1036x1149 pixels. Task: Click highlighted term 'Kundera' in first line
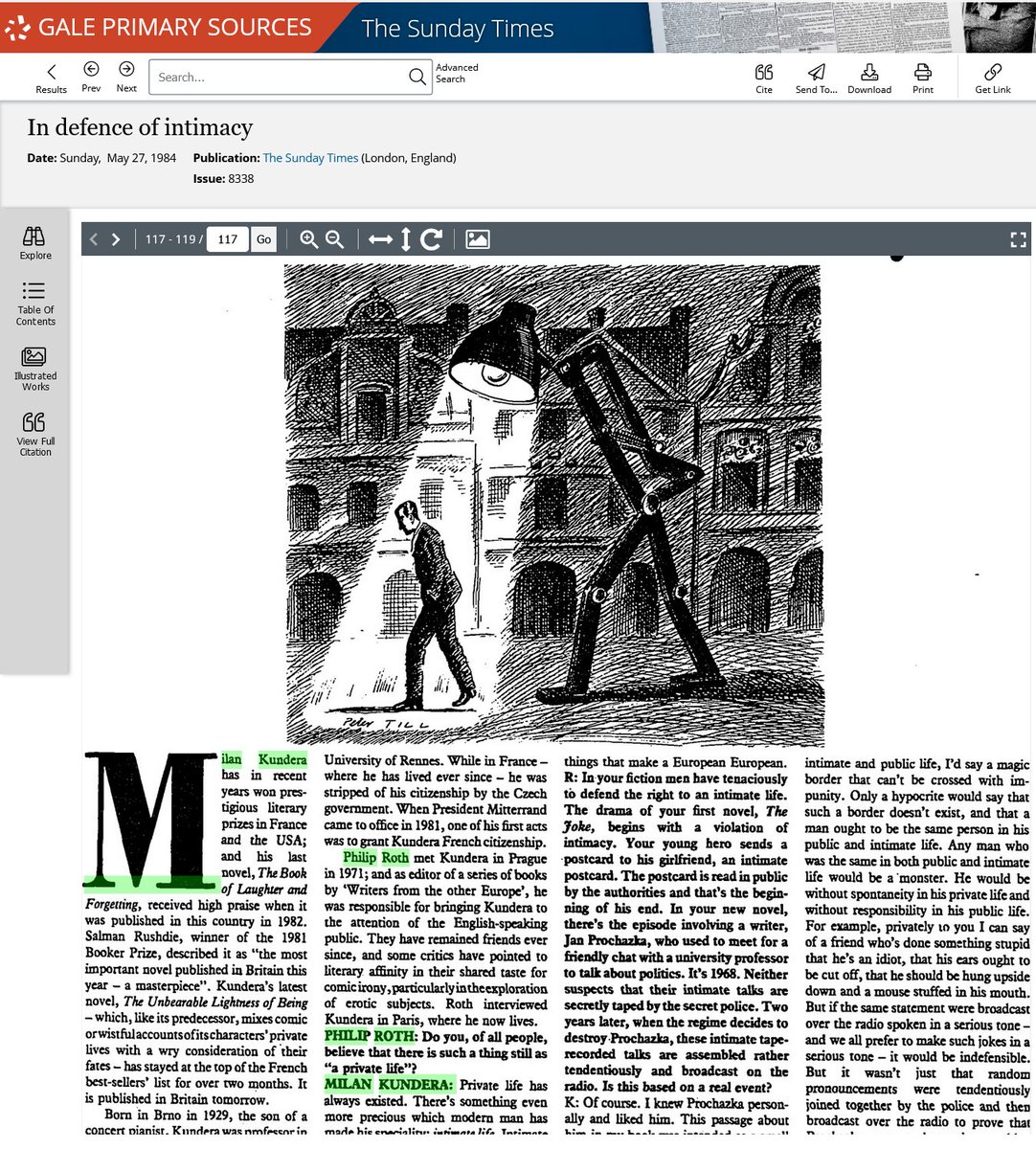(282, 759)
